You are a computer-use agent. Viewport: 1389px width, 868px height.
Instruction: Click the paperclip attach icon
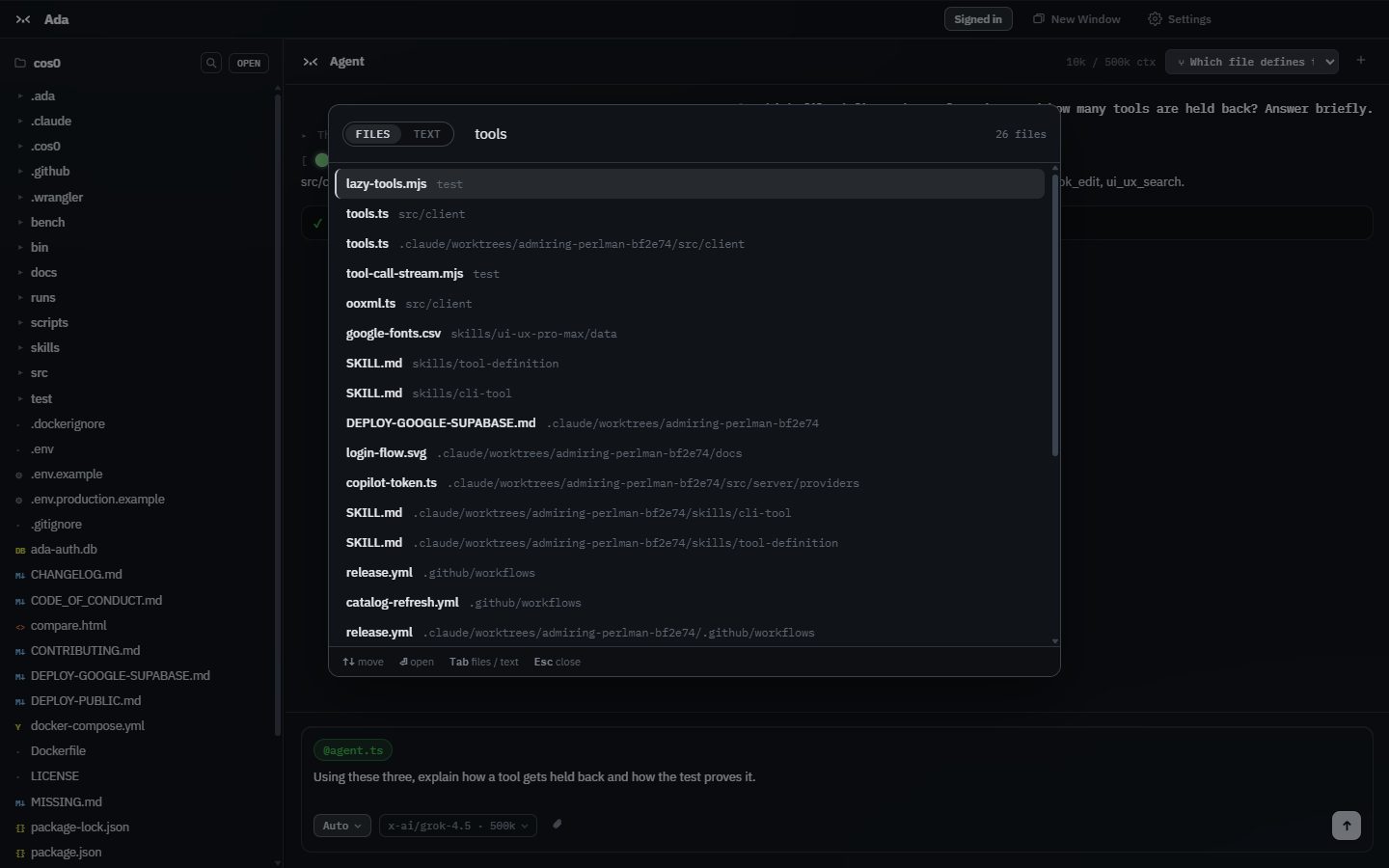[x=557, y=825]
